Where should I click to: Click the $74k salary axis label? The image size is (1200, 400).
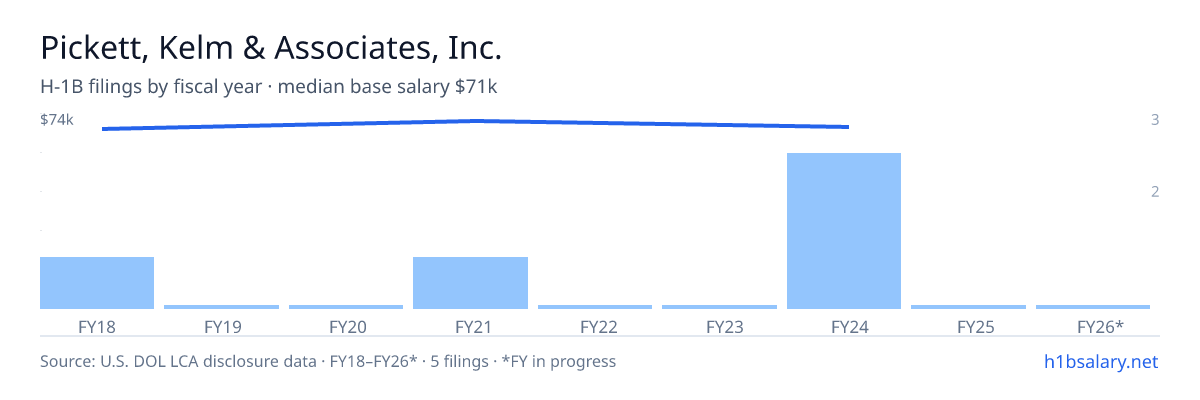[57, 120]
